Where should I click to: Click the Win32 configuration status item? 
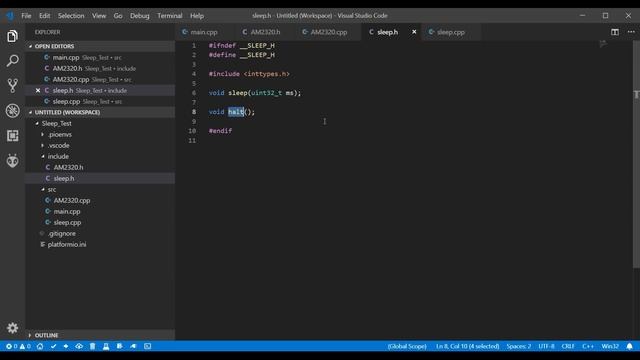coord(610,346)
